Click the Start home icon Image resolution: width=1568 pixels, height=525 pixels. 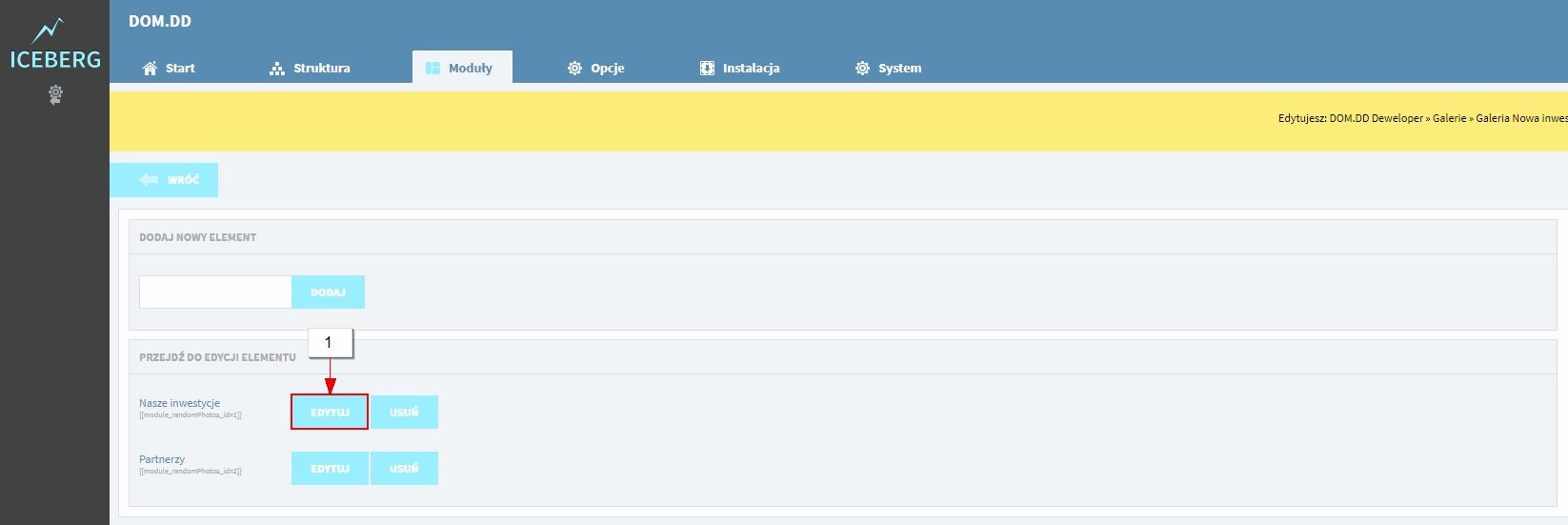point(150,68)
